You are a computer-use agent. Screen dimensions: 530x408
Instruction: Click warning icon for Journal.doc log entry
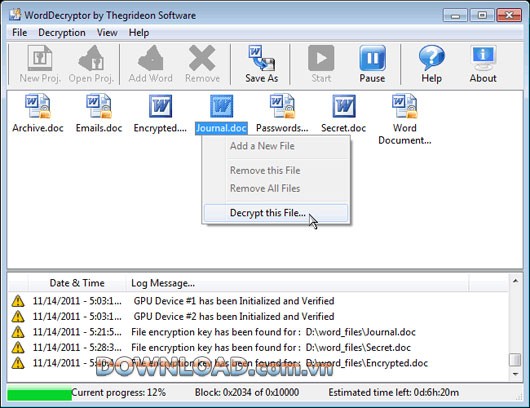[18, 332]
